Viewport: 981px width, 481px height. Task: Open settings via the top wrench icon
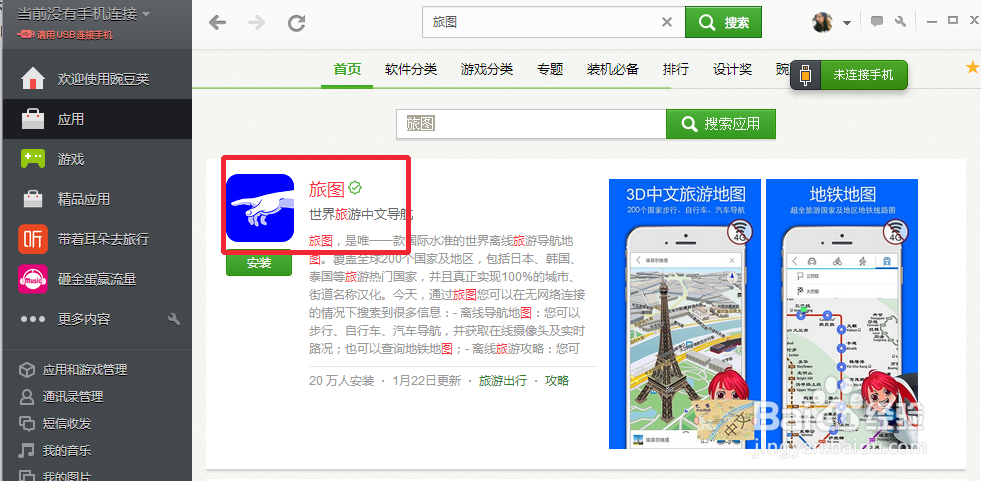coord(900,22)
